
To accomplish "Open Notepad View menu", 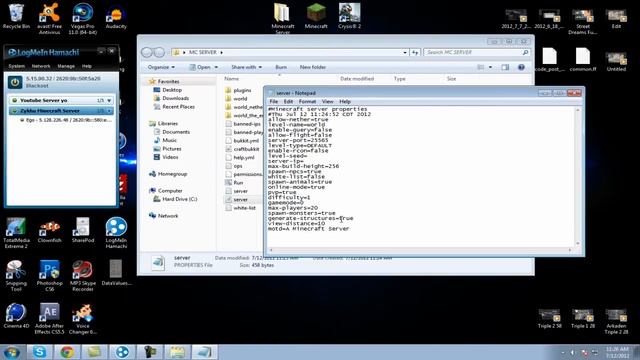I will pyautogui.click(x=327, y=101).
